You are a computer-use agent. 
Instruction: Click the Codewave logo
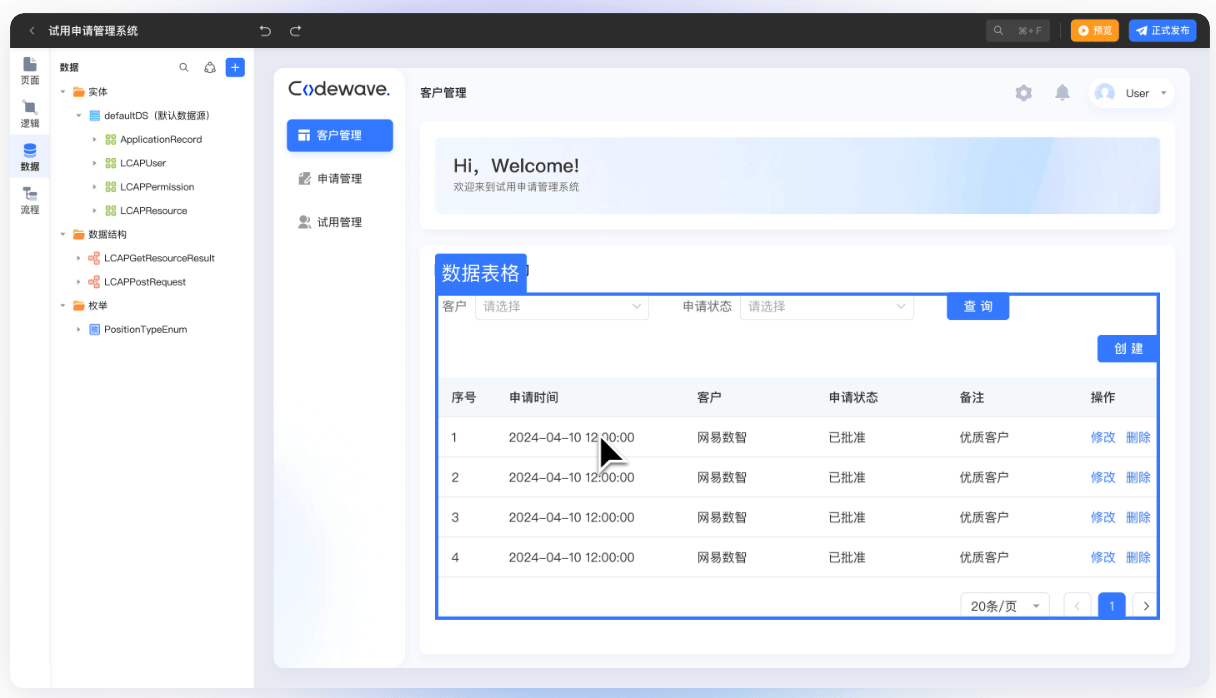pos(339,89)
